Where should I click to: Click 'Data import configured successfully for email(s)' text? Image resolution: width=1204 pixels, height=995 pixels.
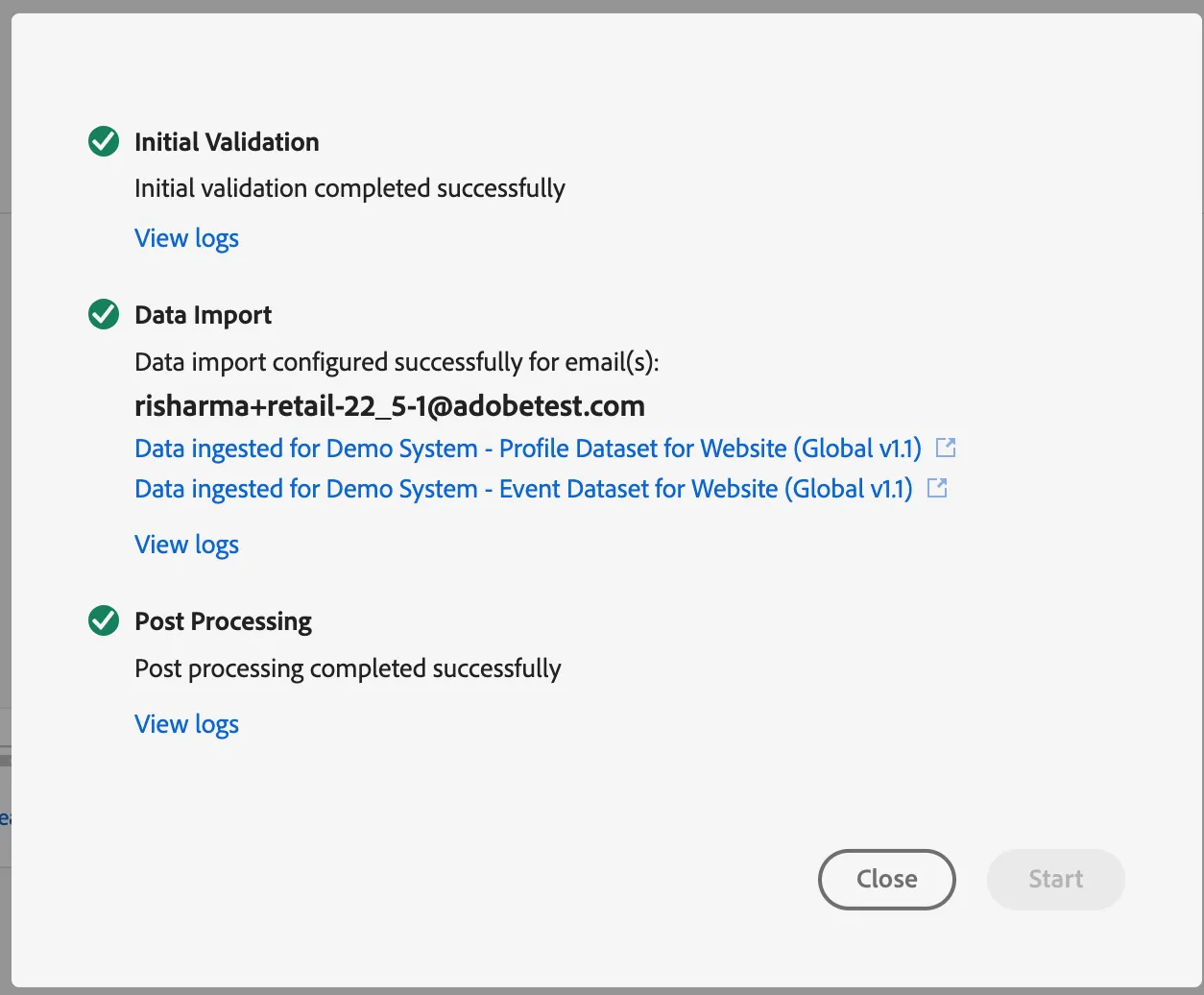coord(397,362)
